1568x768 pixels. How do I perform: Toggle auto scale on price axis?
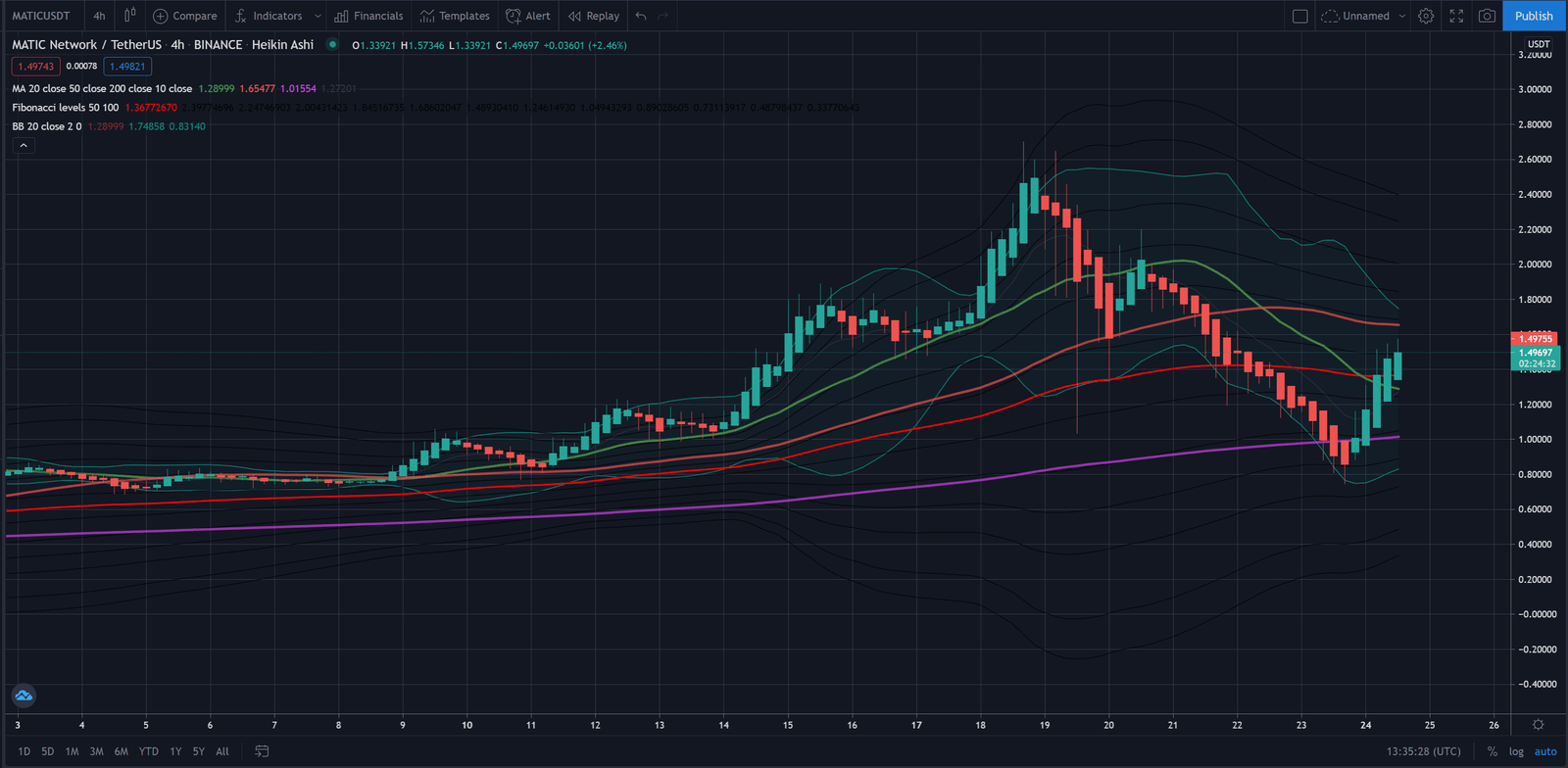click(1545, 751)
